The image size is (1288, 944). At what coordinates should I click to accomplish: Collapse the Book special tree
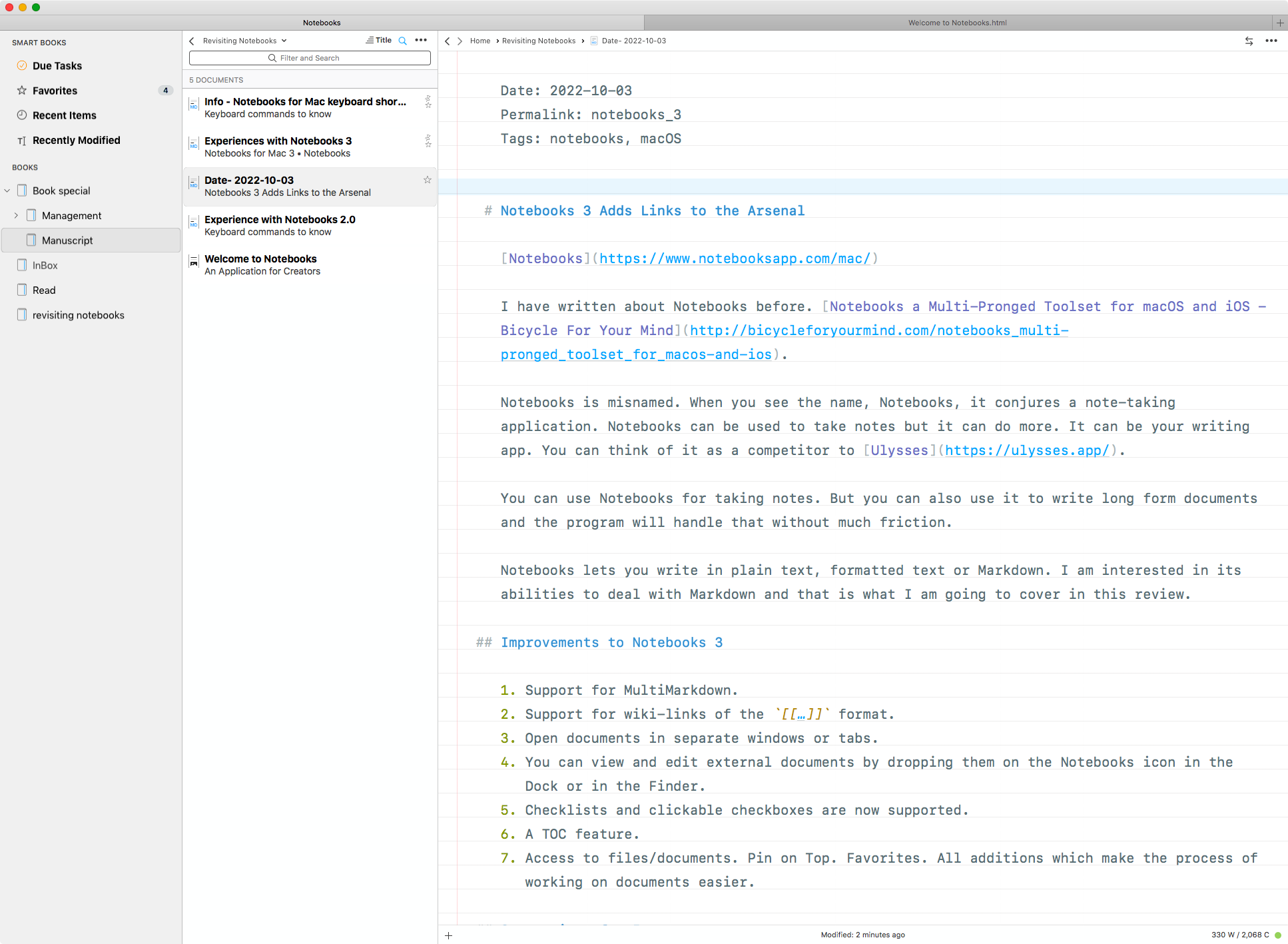coord(7,191)
